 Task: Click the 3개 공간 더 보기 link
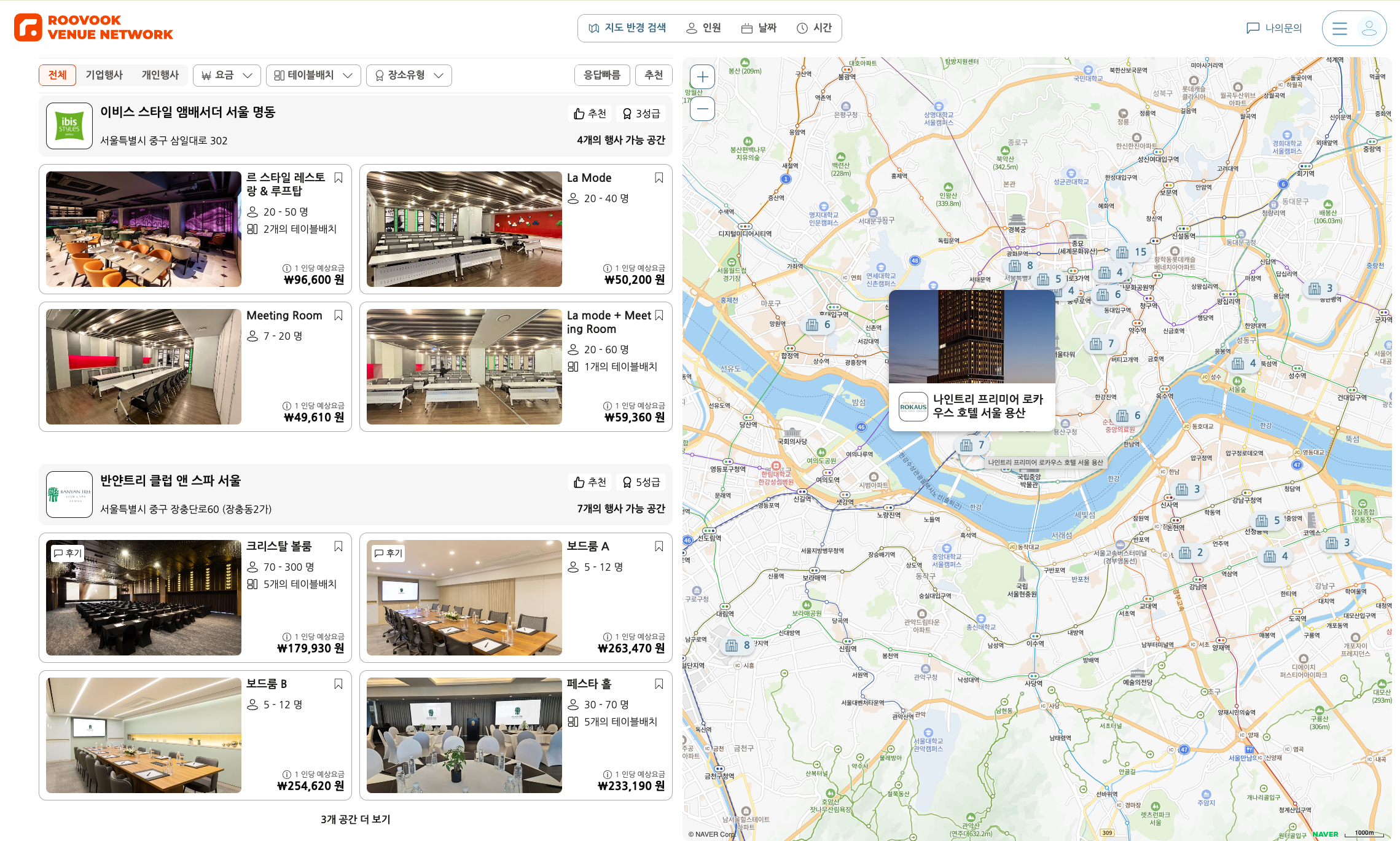356,819
